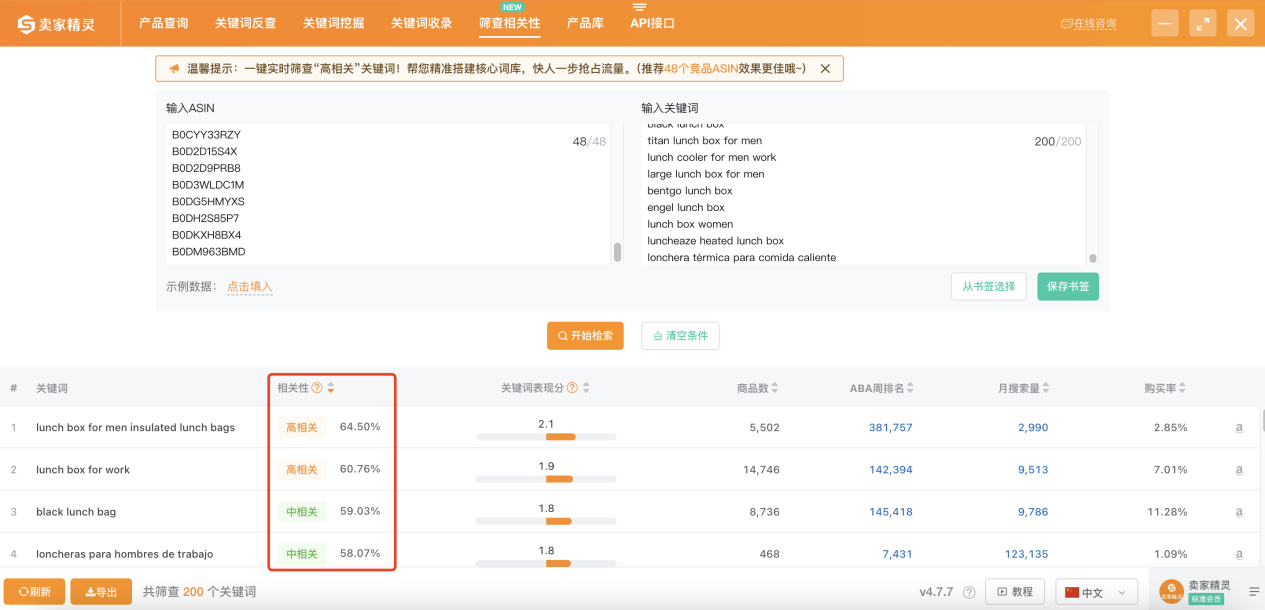The width and height of the screenshot is (1265, 610).
Task: Click the export icon on 导出 button
Action: click(x=91, y=591)
